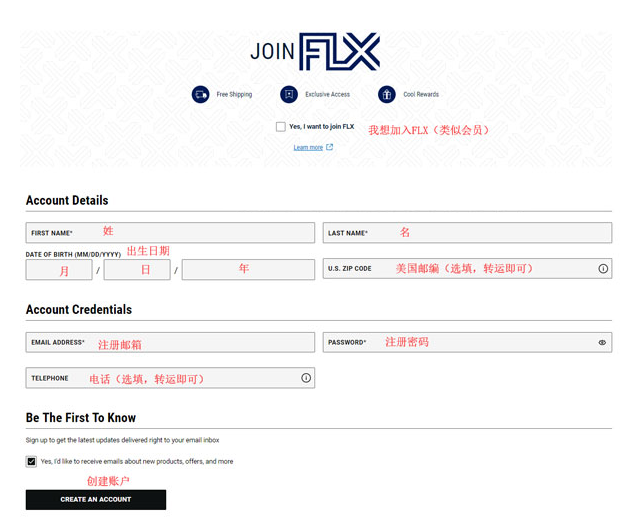The width and height of the screenshot is (627, 529).
Task: Click the 'Exclusive Access' text label
Action: point(327,94)
